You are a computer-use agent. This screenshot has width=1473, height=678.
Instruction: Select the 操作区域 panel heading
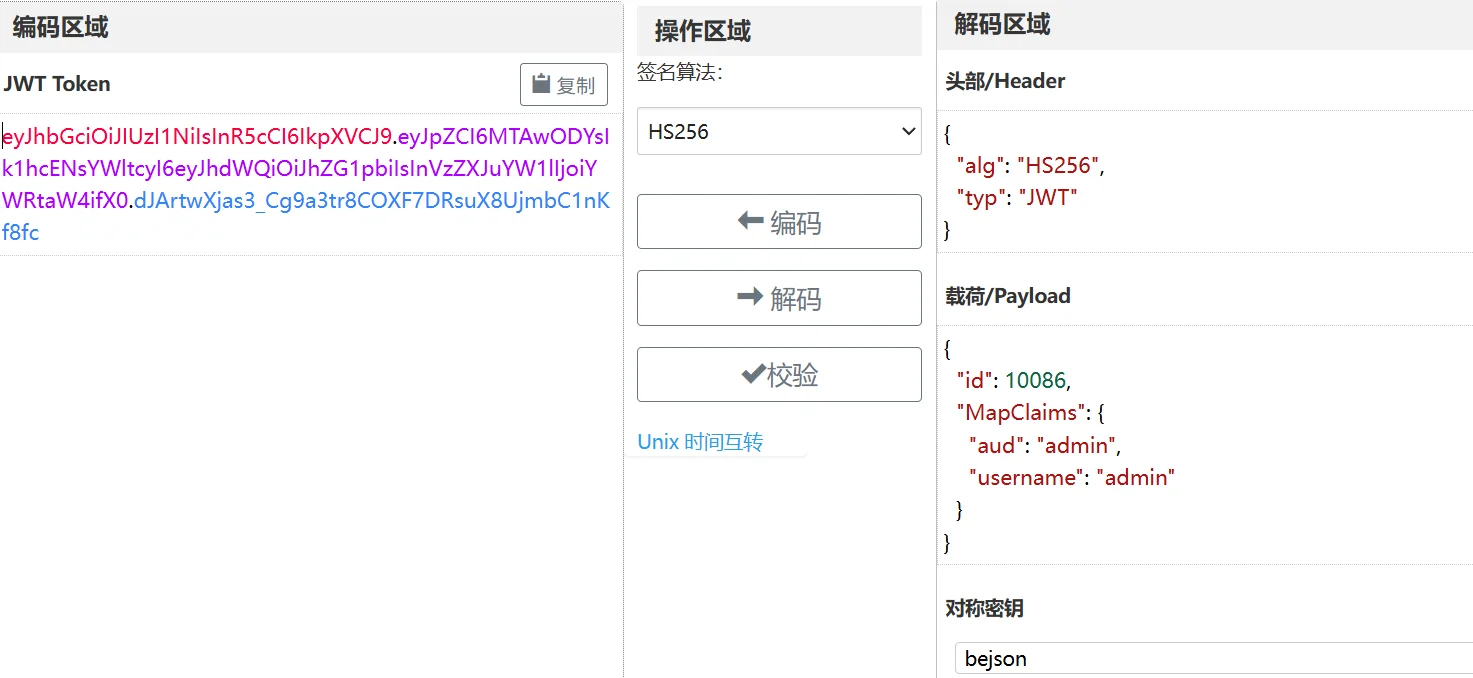(702, 31)
